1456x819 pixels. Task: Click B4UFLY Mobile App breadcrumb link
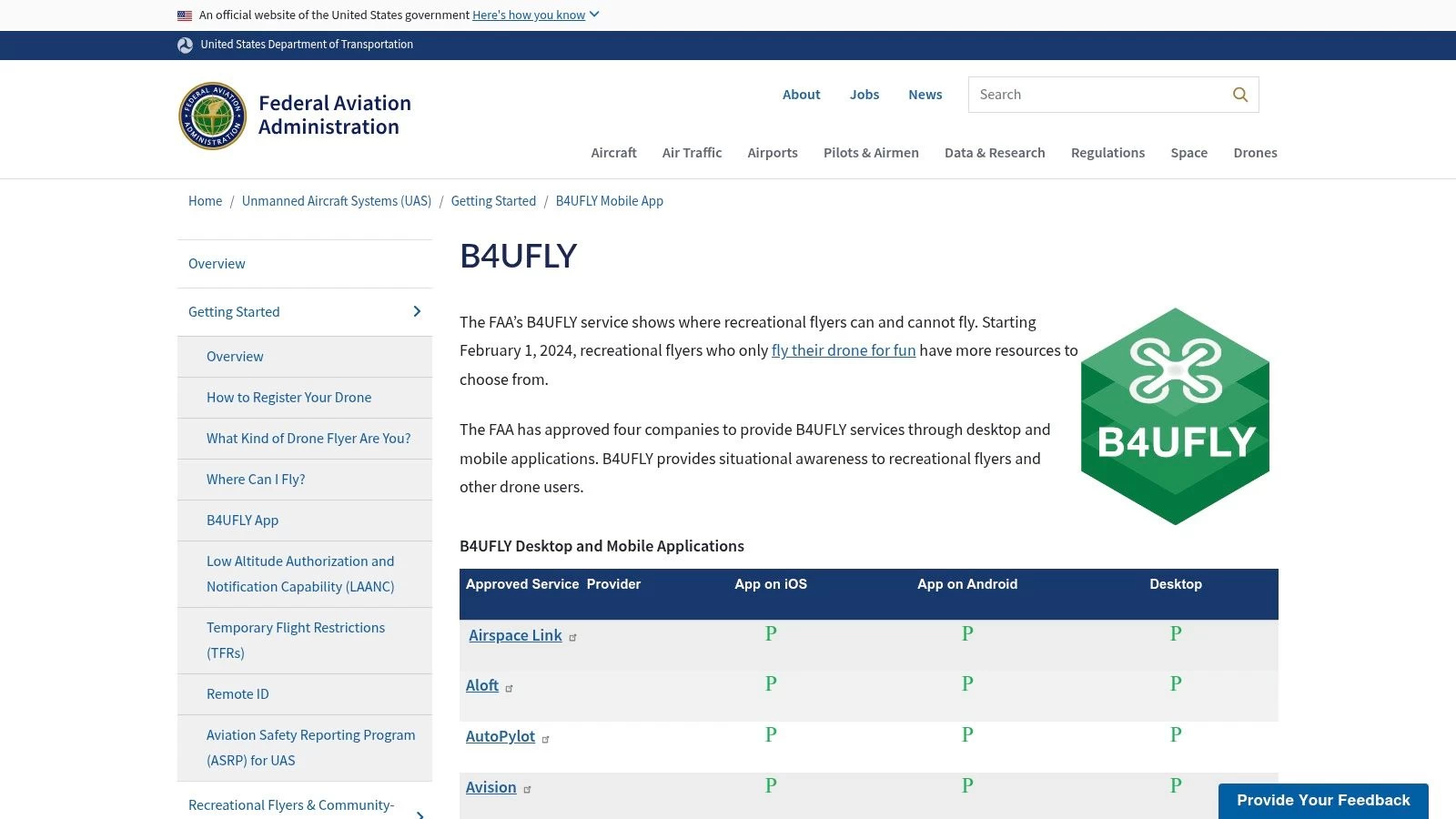click(610, 201)
